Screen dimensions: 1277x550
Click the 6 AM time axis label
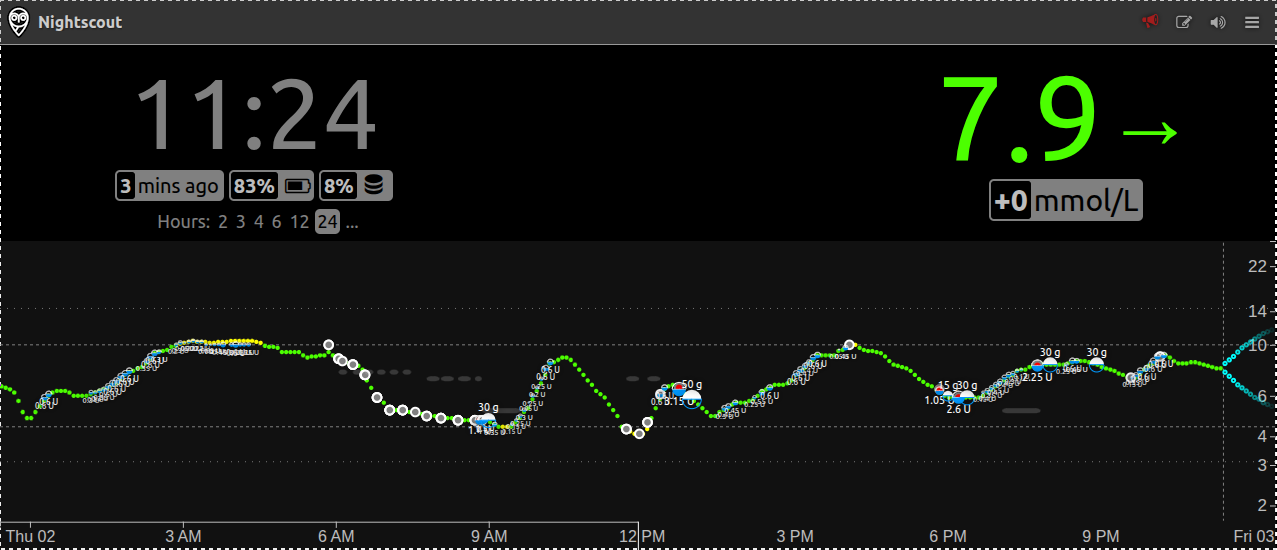click(336, 537)
